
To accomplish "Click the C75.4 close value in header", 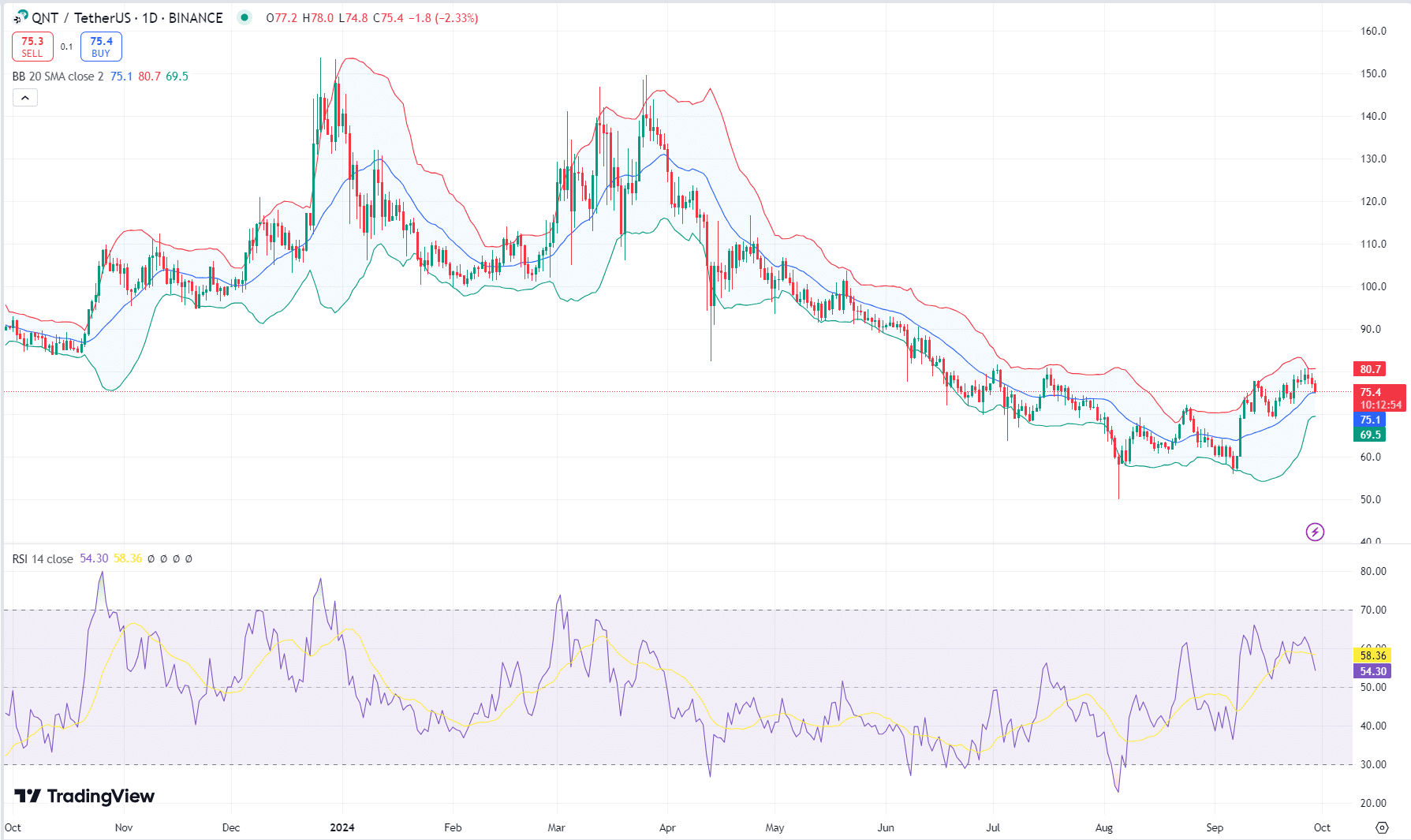I will click(x=388, y=17).
